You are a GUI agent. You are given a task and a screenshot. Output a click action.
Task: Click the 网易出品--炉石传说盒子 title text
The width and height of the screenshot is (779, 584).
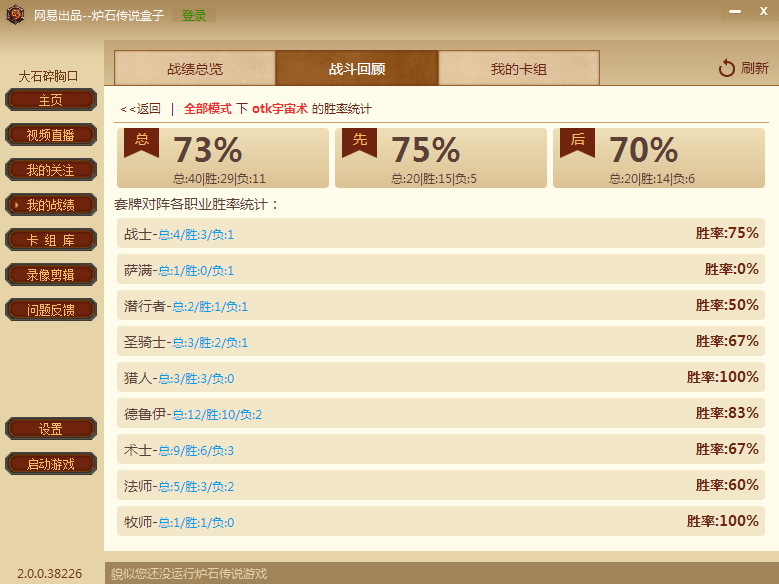pyautogui.click(x=99, y=16)
